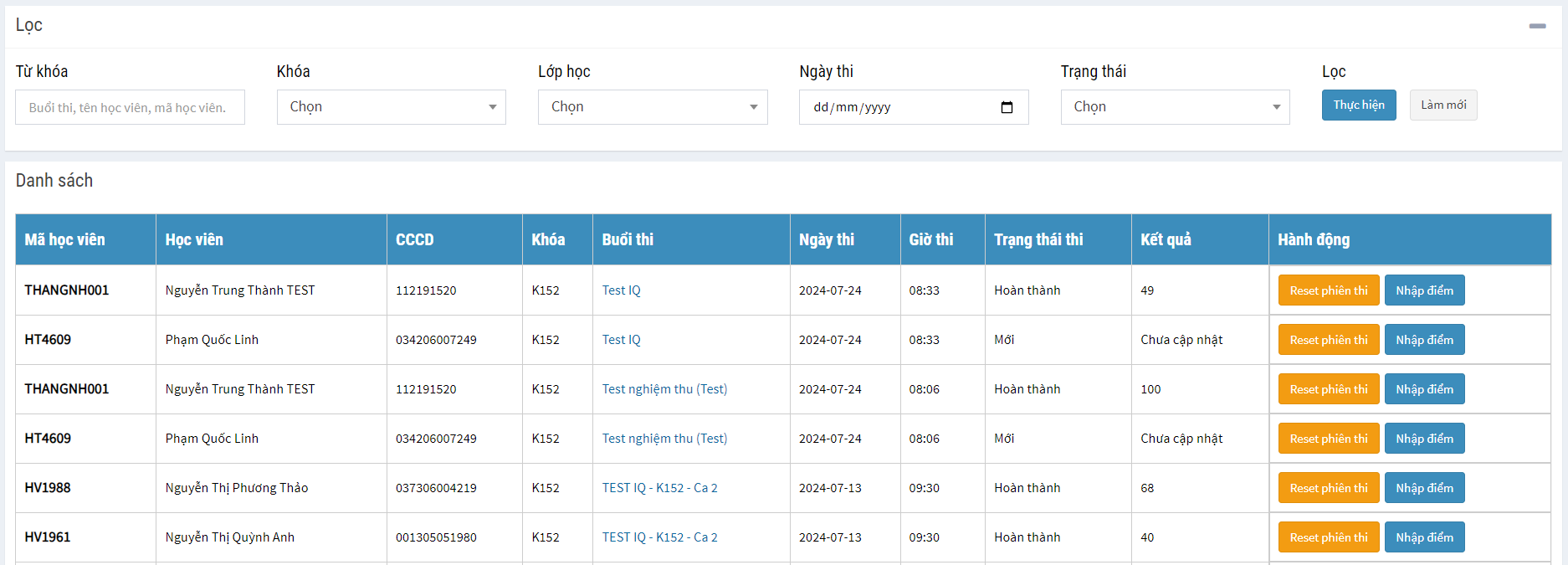1568x565 pixels.
Task: Click Nhập điểm for Phạm Quốc Linh Test IQ
Action: point(1423,340)
